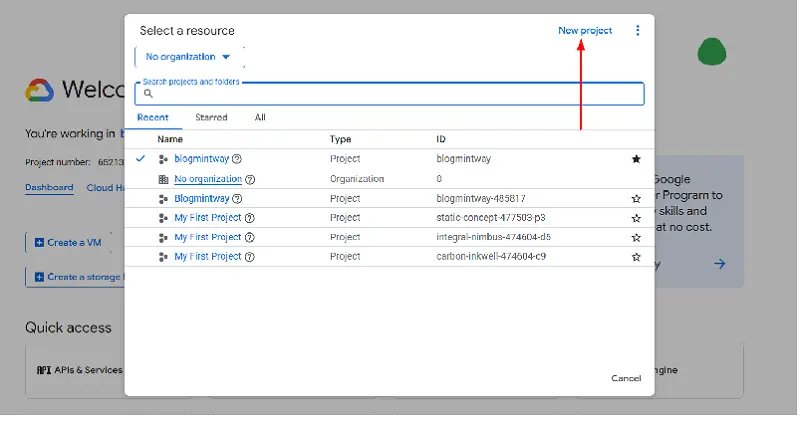Click the New project link
The image size is (800, 421).
point(585,31)
